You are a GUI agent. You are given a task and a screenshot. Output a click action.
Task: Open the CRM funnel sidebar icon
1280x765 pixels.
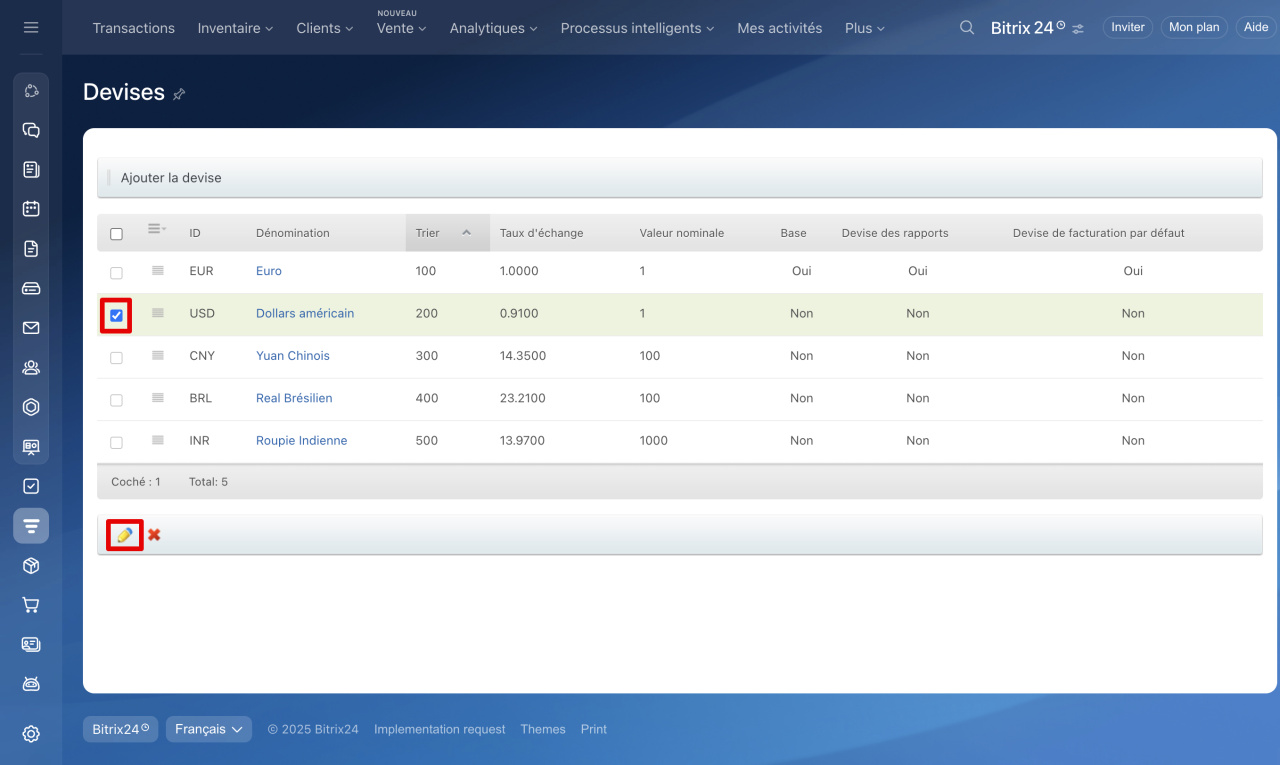pyautogui.click(x=31, y=526)
